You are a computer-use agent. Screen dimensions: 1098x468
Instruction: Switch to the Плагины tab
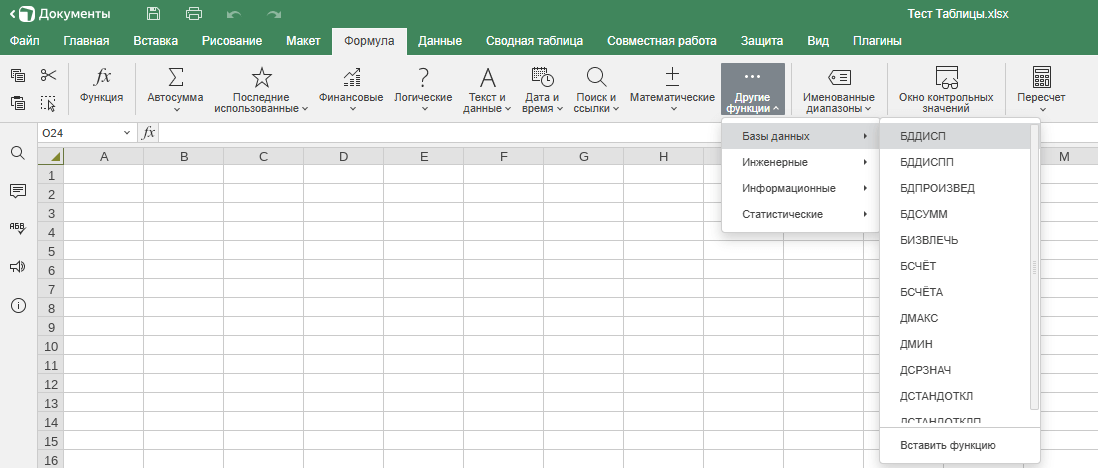[877, 41]
